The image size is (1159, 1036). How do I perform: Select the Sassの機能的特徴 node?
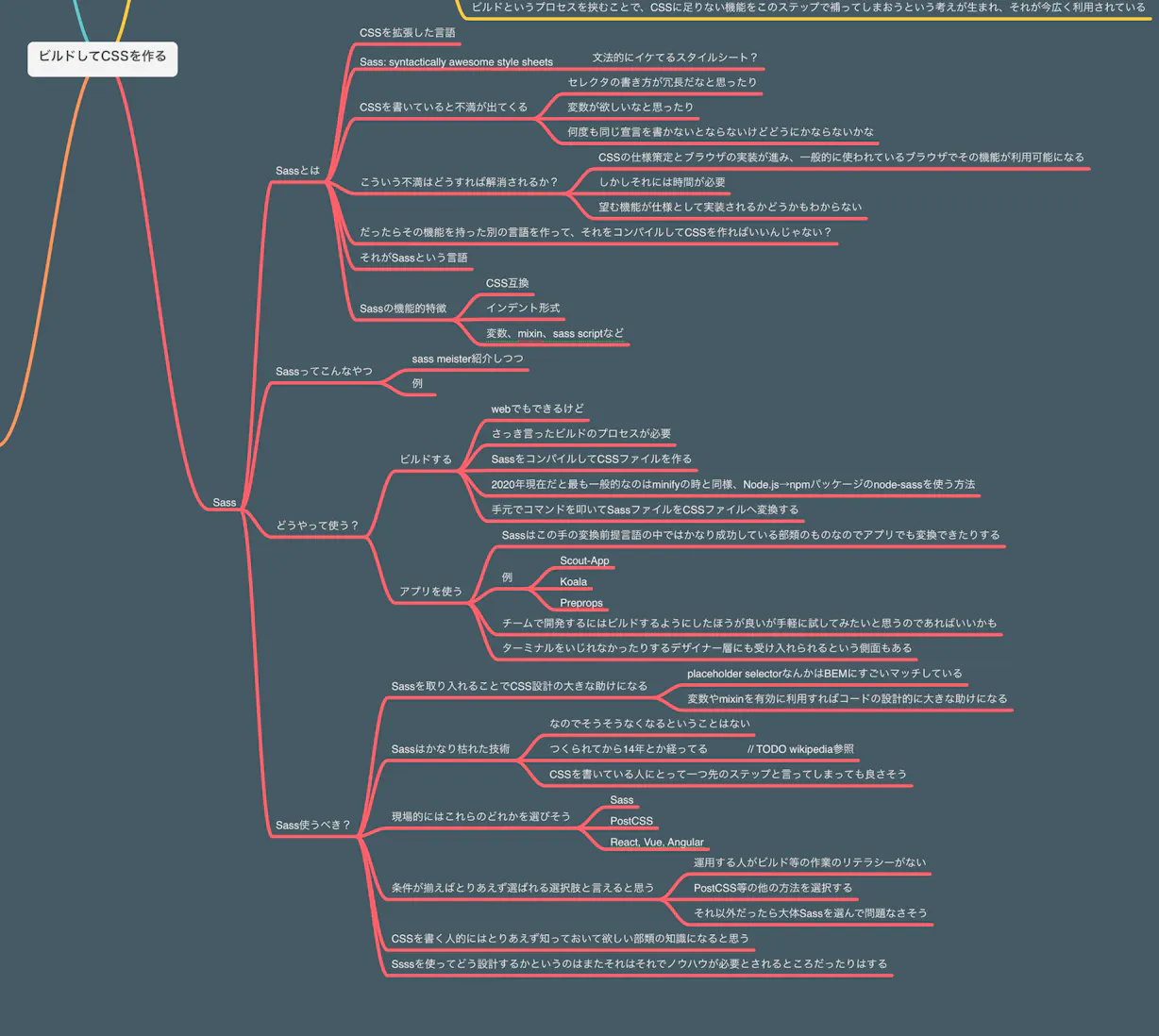pos(403,309)
